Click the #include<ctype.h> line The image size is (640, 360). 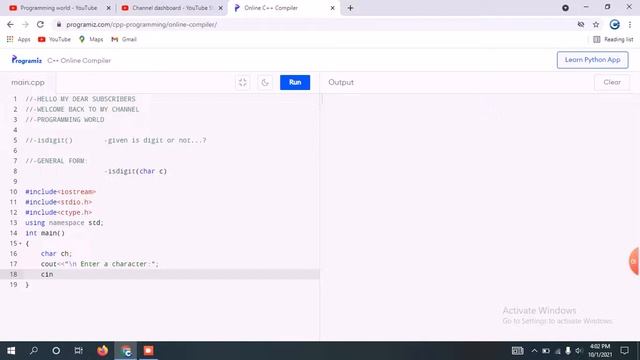58,212
